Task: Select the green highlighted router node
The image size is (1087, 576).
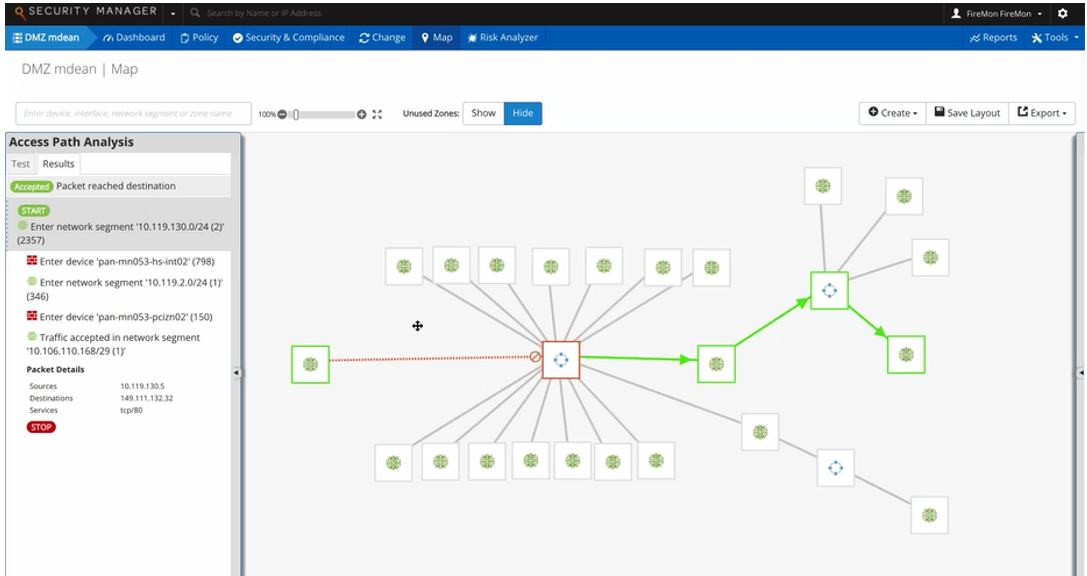Action: click(x=829, y=291)
